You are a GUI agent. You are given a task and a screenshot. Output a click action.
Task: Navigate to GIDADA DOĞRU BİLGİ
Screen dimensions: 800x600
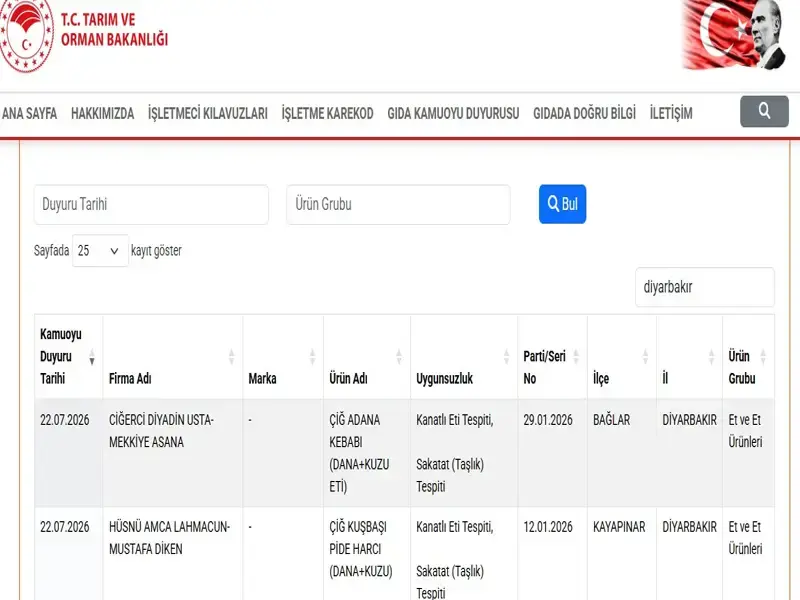(x=585, y=113)
